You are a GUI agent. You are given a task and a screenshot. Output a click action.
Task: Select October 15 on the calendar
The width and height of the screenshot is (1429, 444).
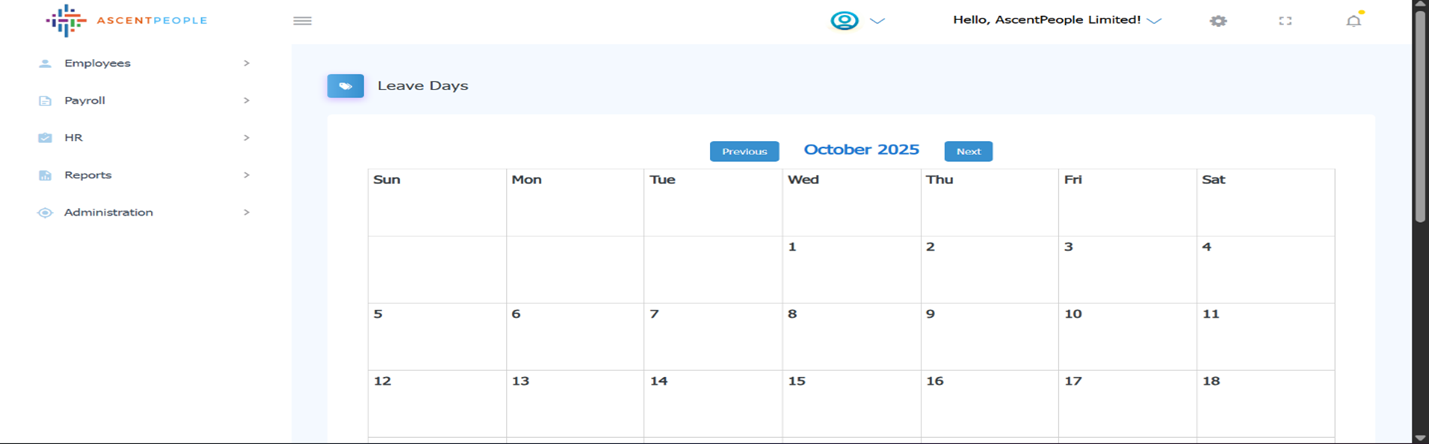[x=851, y=403]
